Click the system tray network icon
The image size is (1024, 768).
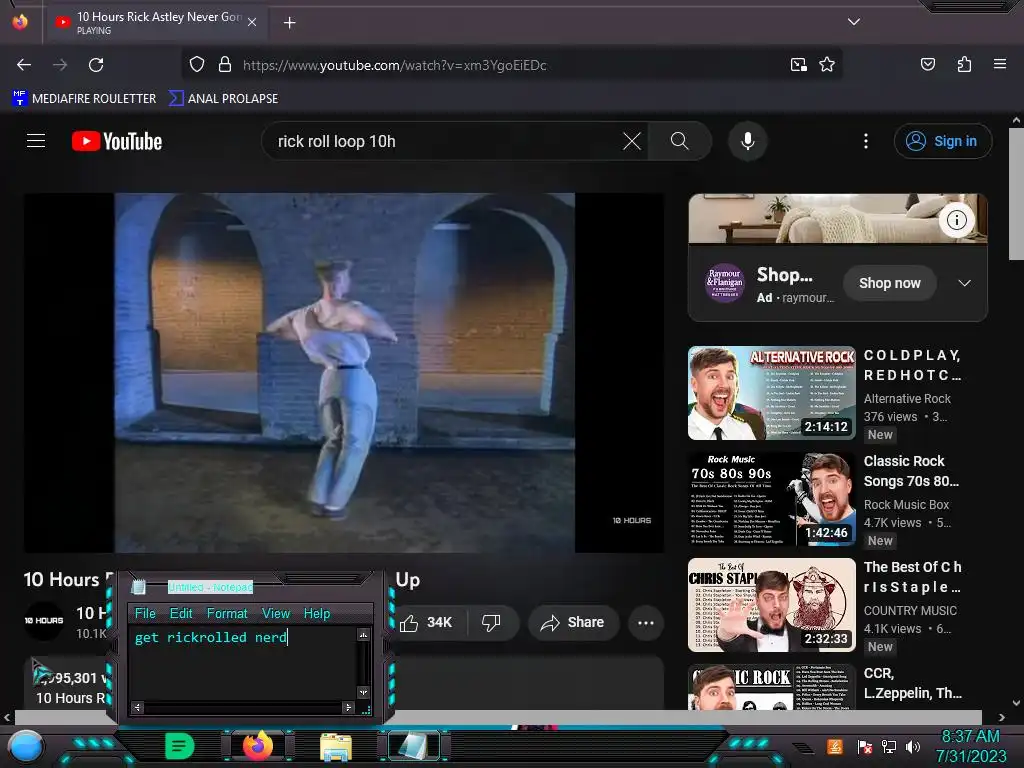point(888,747)
